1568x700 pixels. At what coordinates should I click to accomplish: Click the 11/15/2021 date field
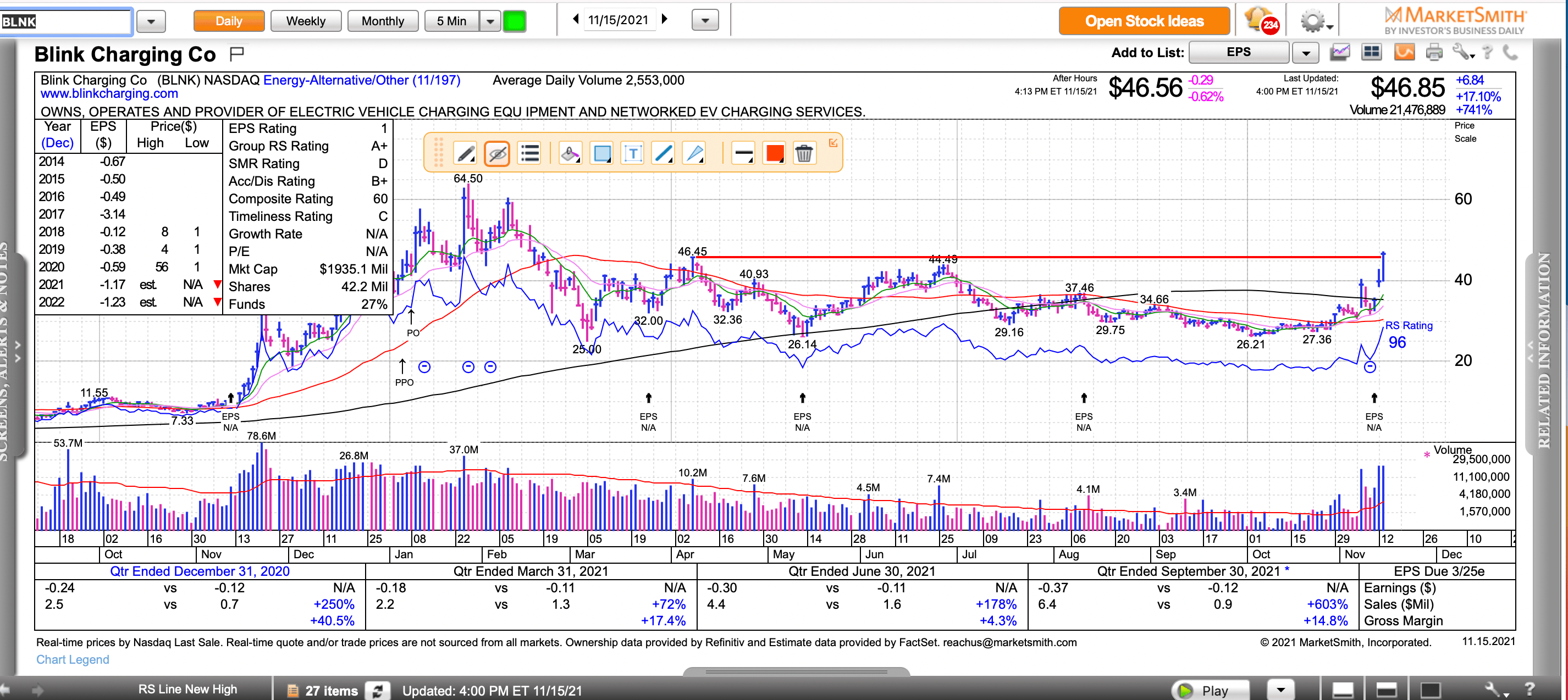pos(619,20)
